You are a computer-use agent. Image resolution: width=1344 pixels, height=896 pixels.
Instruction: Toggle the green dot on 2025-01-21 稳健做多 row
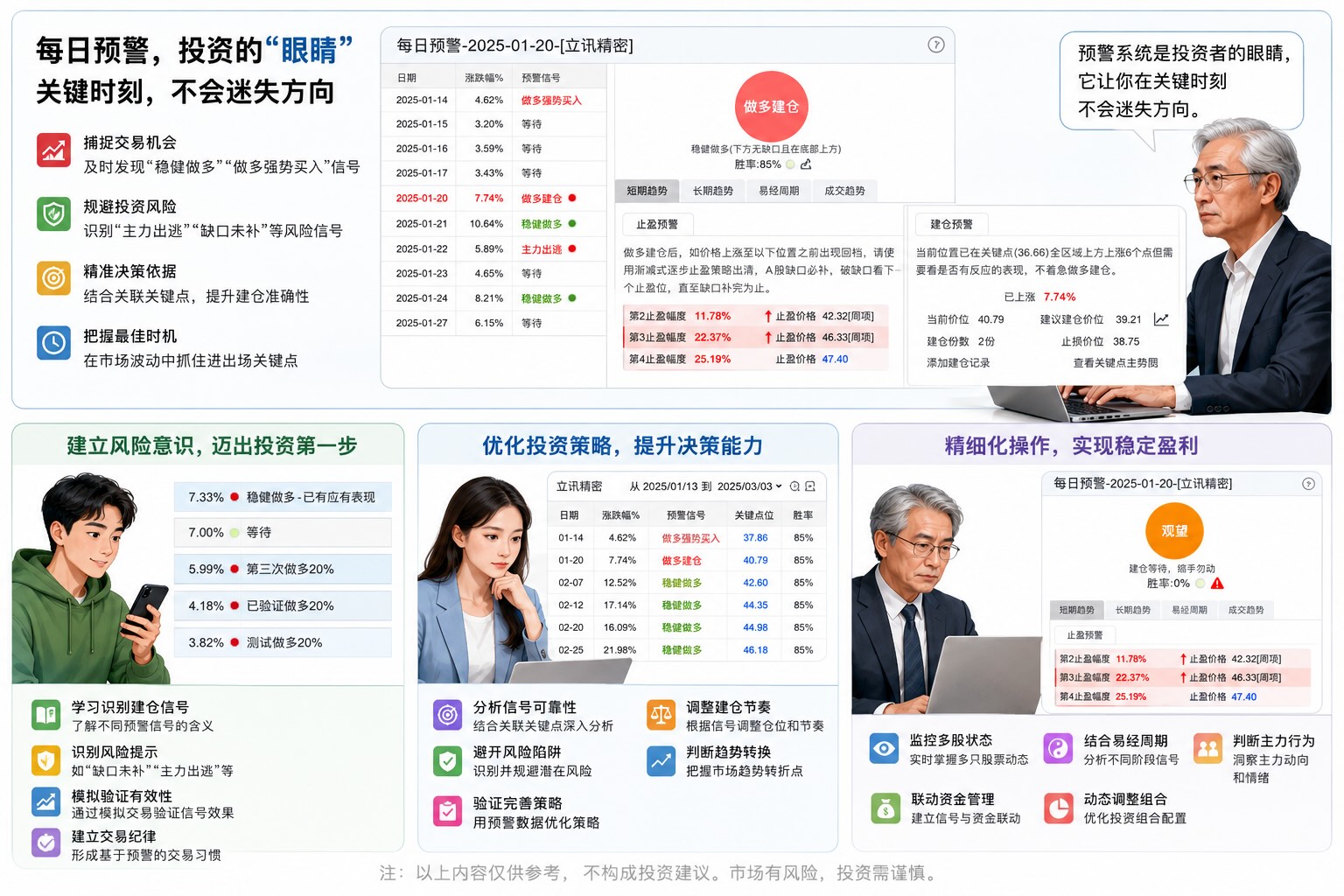[x=572, y=224]
